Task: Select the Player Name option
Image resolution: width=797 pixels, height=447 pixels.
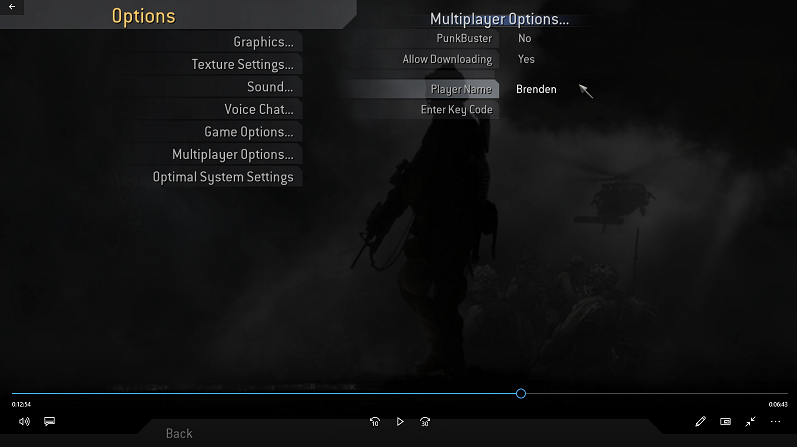Action: (x=461, y=89)
